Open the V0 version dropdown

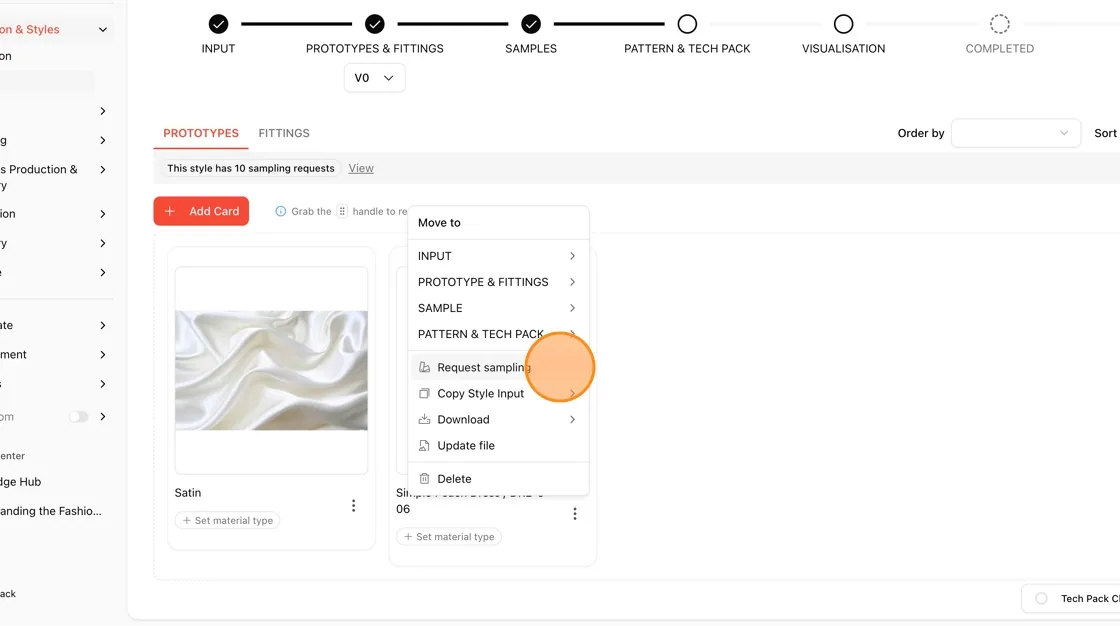[374, 78]
